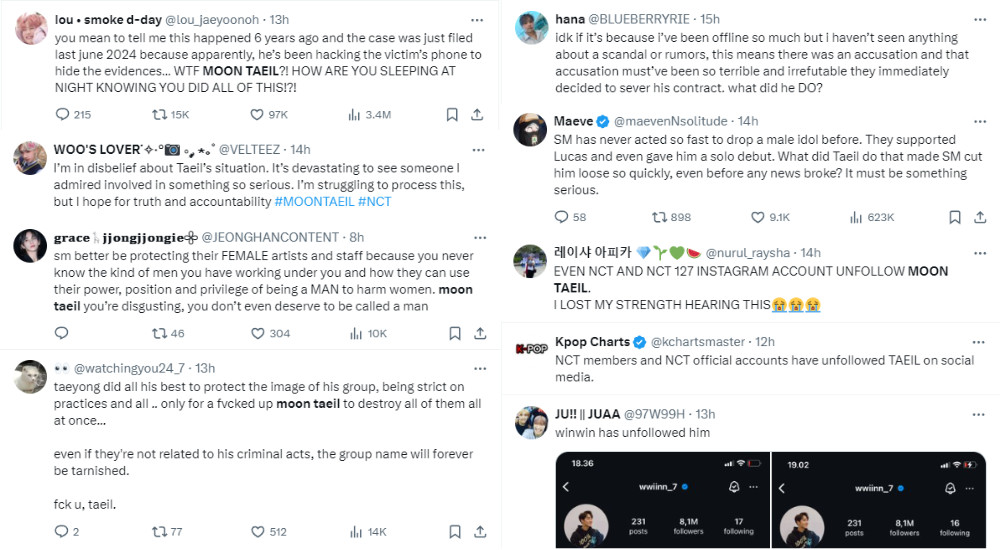This screenshot has height=550, width=1000.
Task: Open more options on hana's tweet
Action: point(980,20)
